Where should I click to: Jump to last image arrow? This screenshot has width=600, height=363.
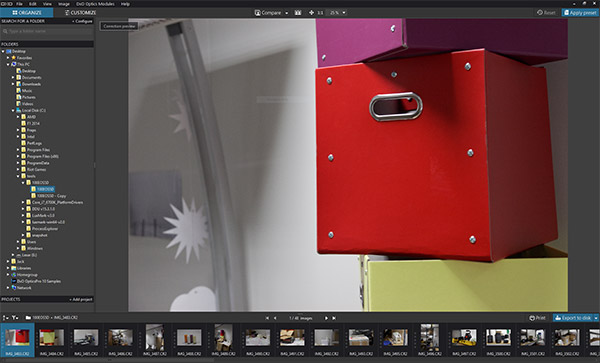click(x=334, y=318)
